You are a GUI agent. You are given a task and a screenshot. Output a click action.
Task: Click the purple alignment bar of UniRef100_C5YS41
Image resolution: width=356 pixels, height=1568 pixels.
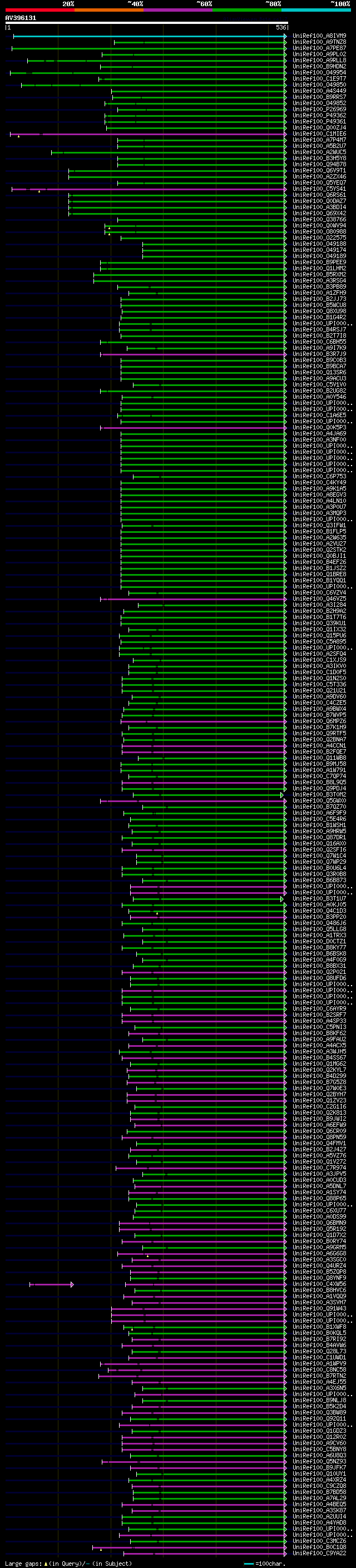pos(149,189)
